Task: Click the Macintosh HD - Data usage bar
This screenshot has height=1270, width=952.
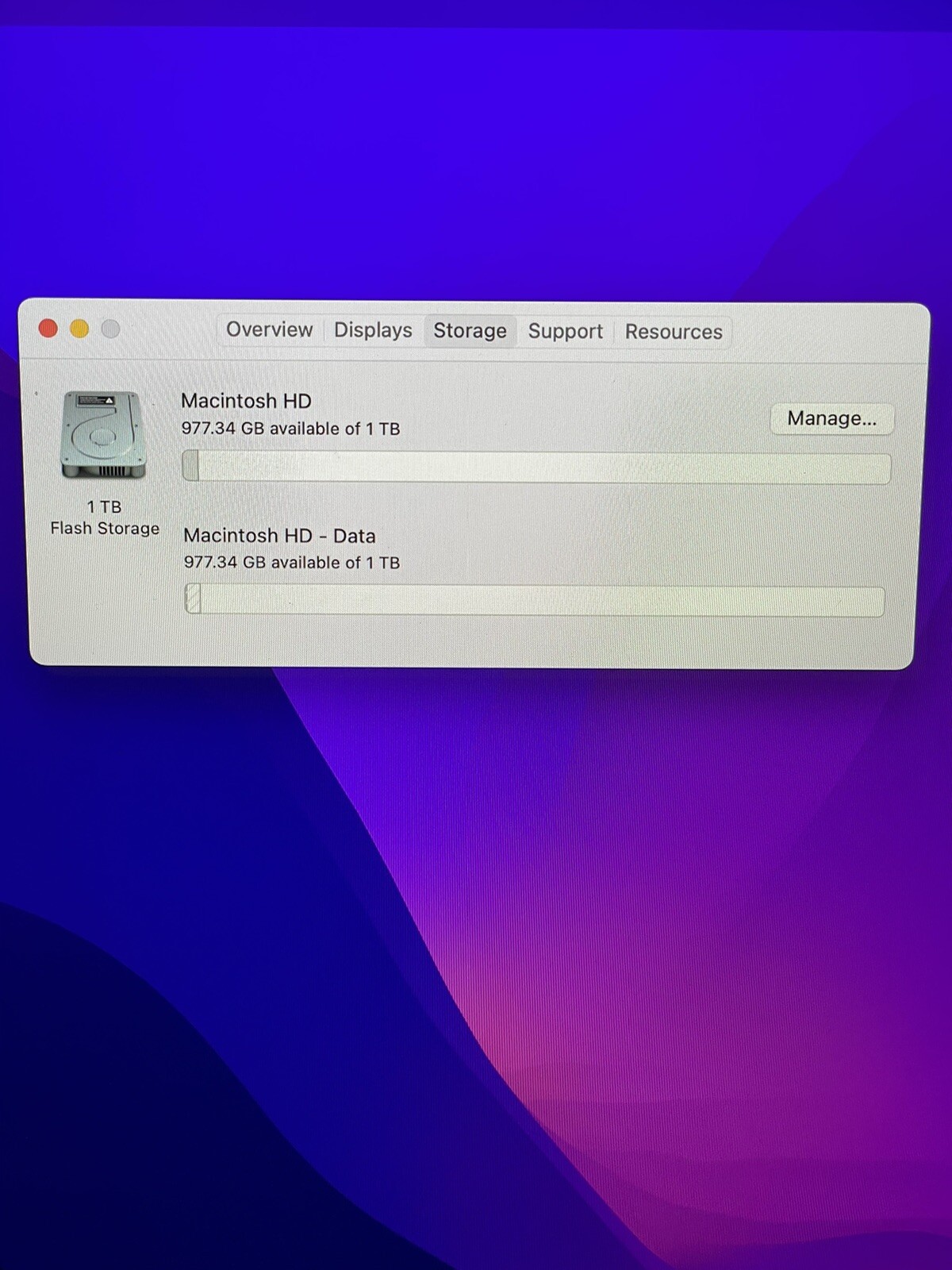Action: click(x=534, y=600)
